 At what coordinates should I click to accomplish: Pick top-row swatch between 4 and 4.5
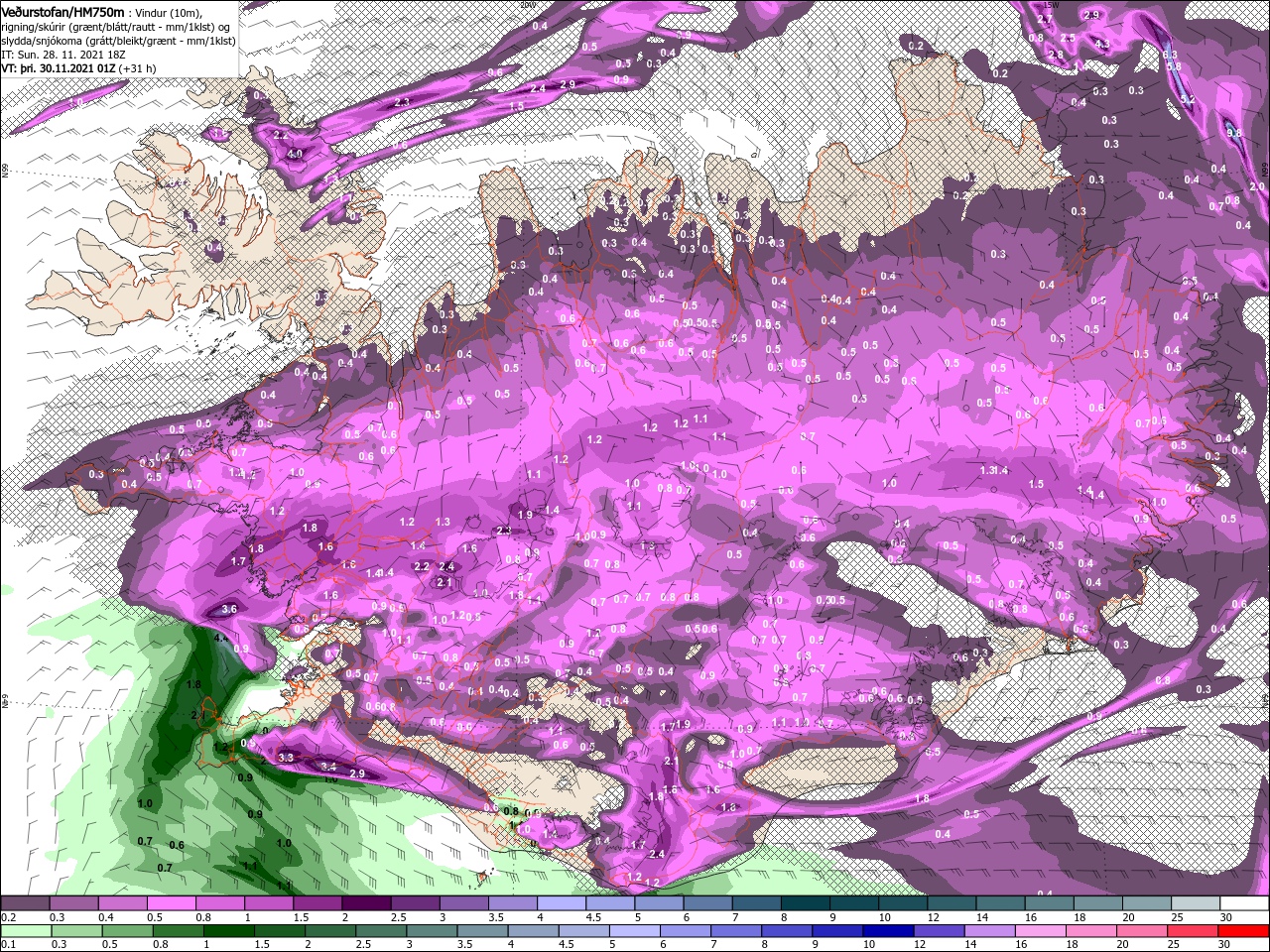click(x=562, y=903)
